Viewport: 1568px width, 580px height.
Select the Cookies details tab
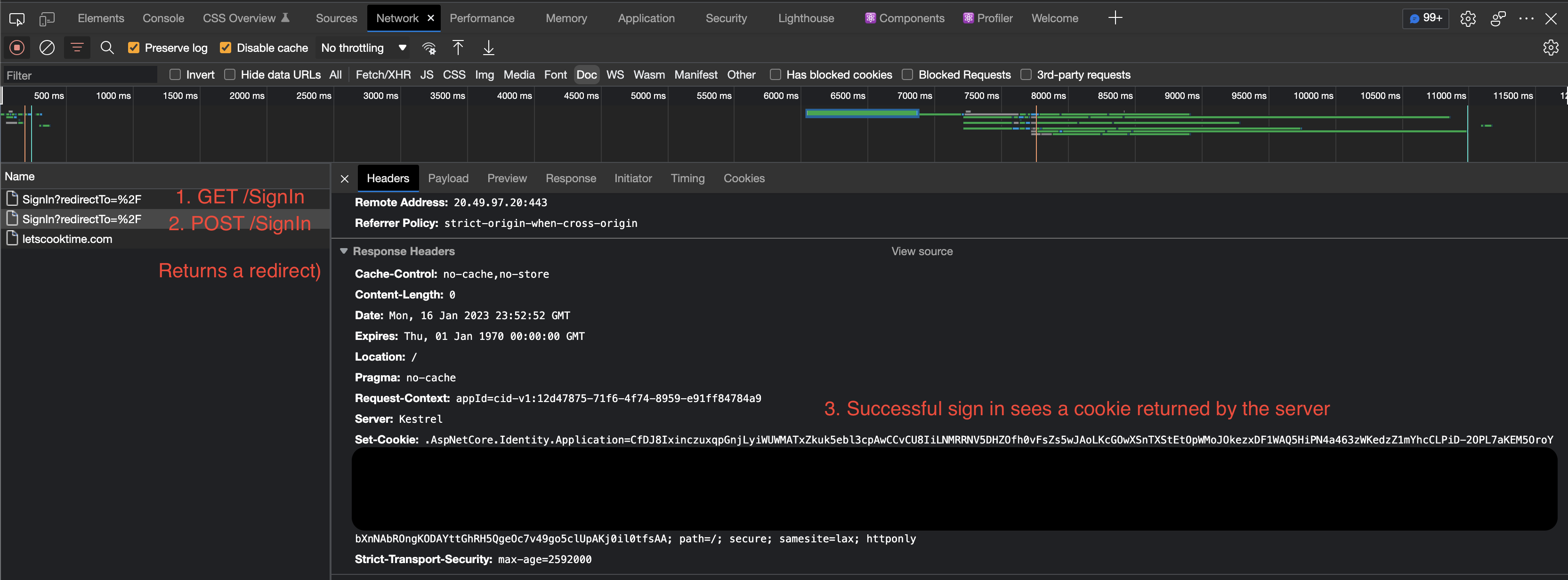pos(744,178)
